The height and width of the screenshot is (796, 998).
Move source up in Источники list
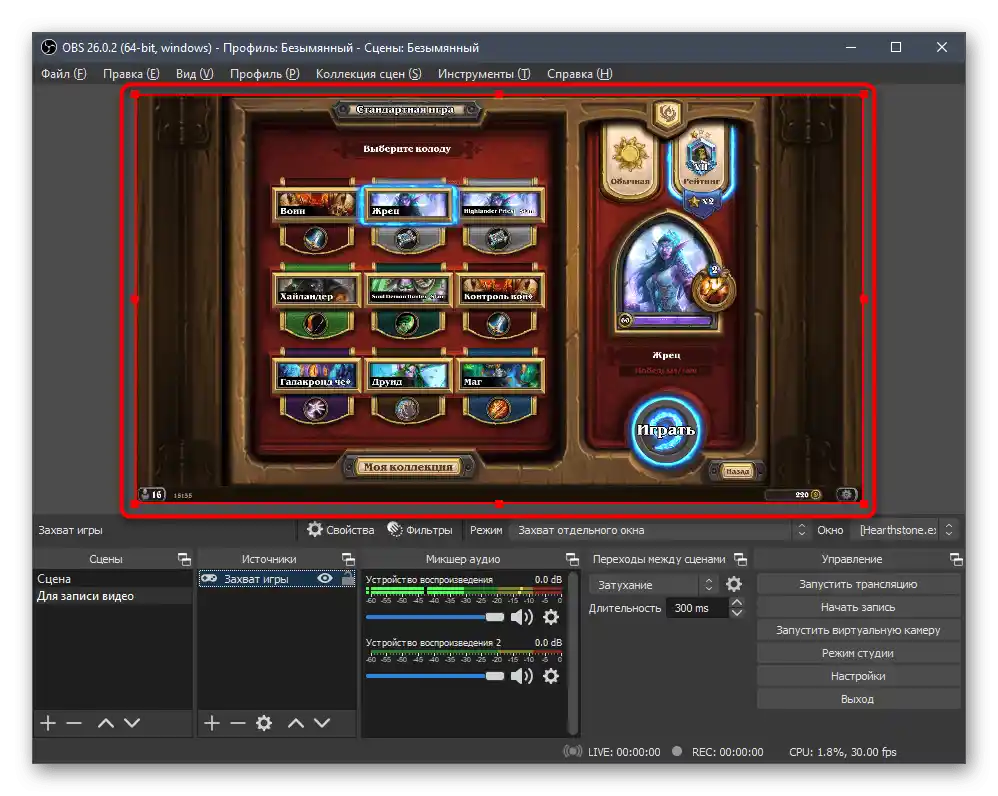pos(296,723)
